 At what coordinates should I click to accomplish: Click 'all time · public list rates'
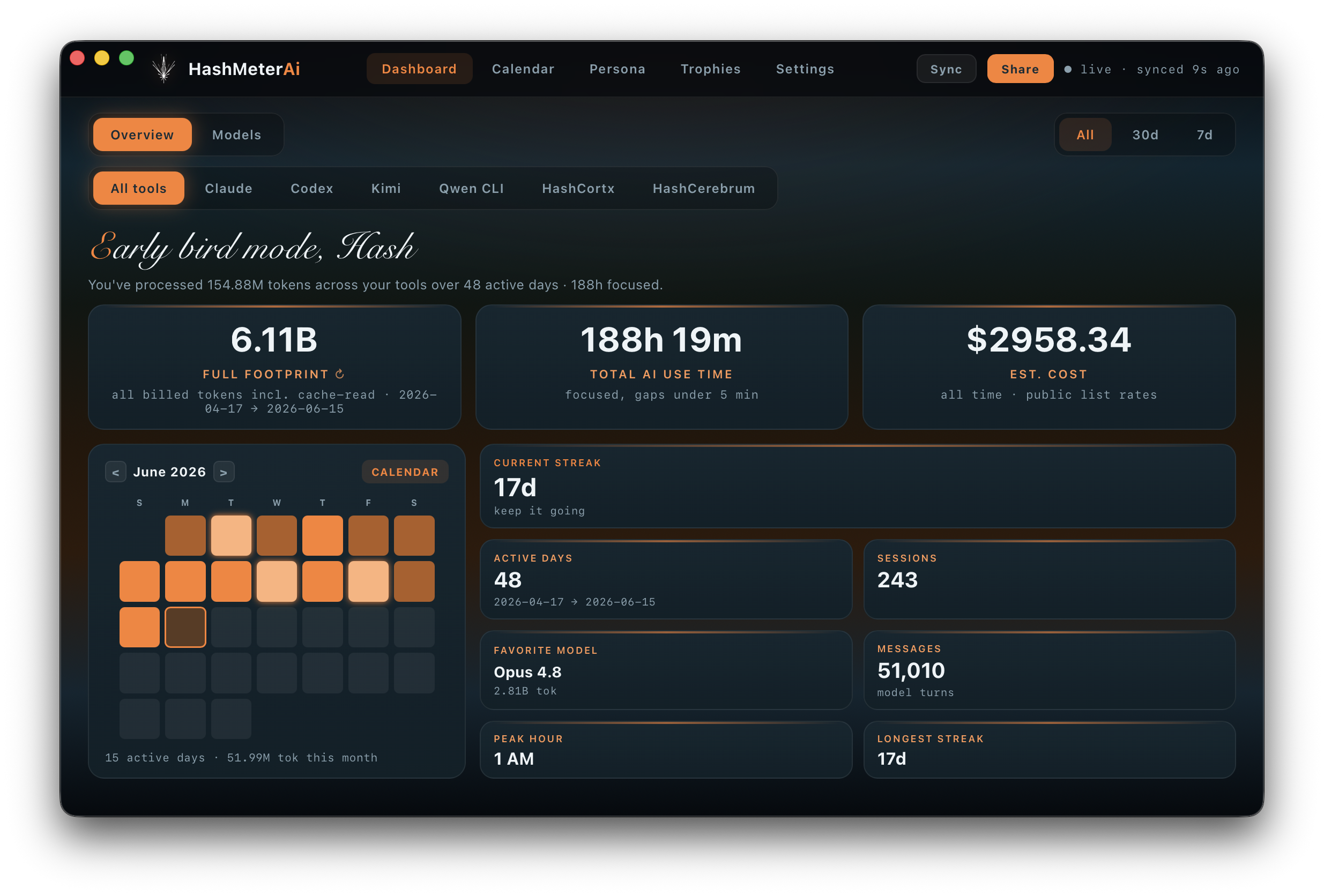[x=1049, y=395]
